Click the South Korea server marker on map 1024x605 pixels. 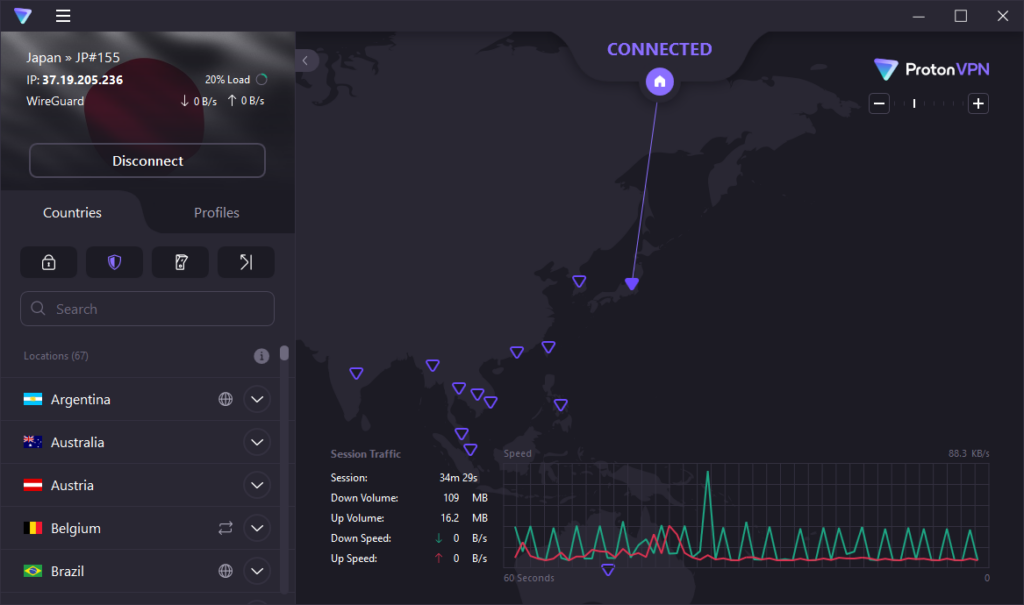(x=579, y=281)
